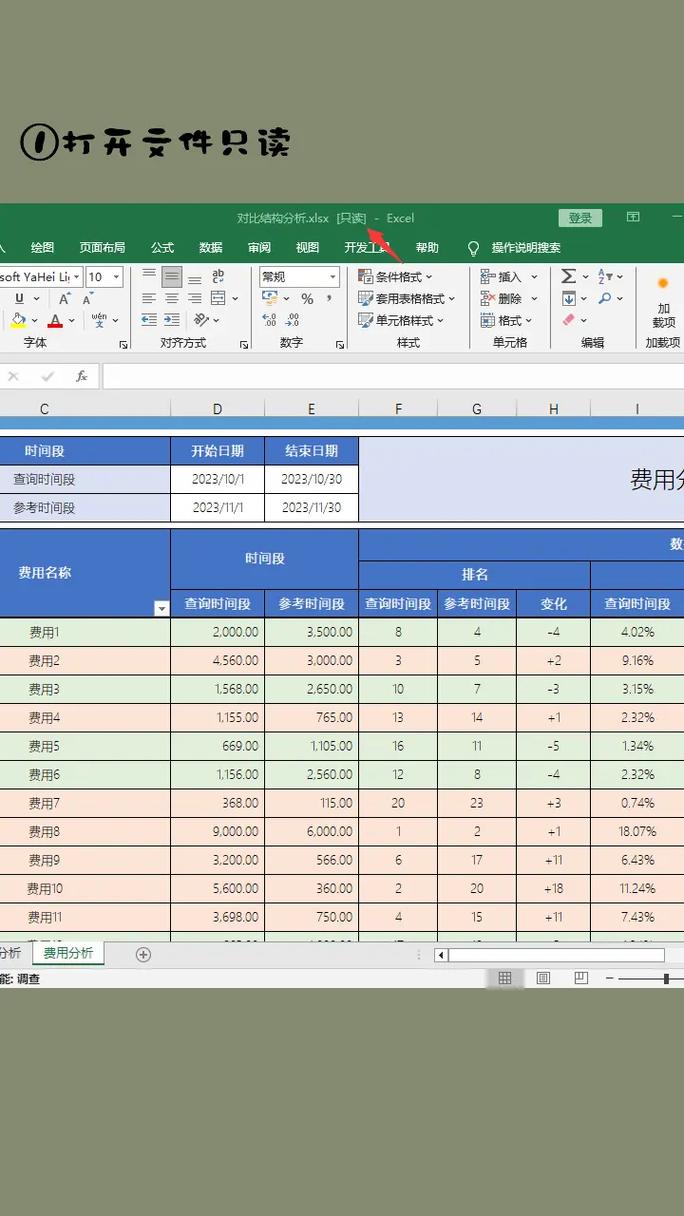Align text right icon

(x=195, y=299)
